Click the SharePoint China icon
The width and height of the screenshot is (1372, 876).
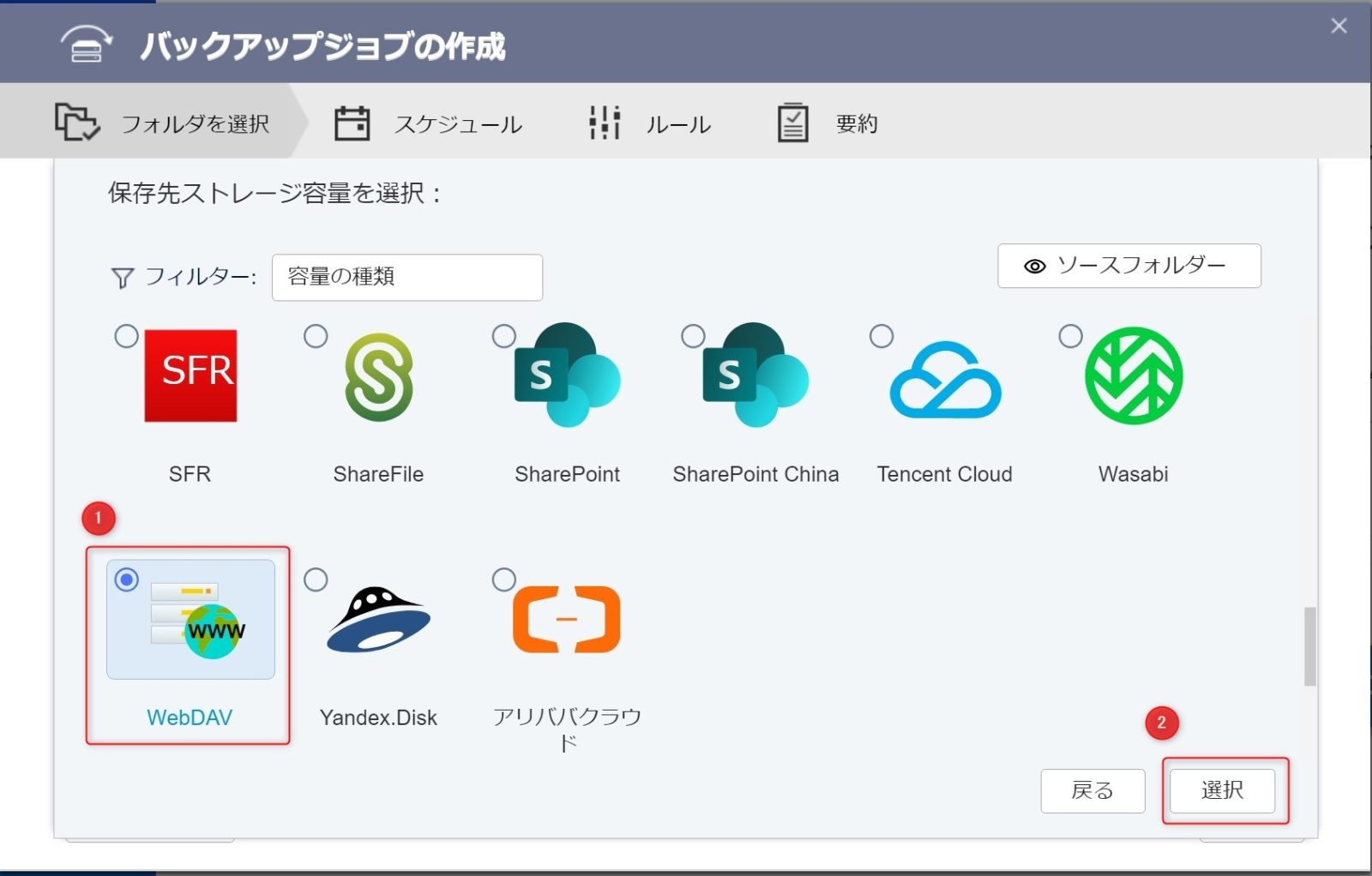755,375
